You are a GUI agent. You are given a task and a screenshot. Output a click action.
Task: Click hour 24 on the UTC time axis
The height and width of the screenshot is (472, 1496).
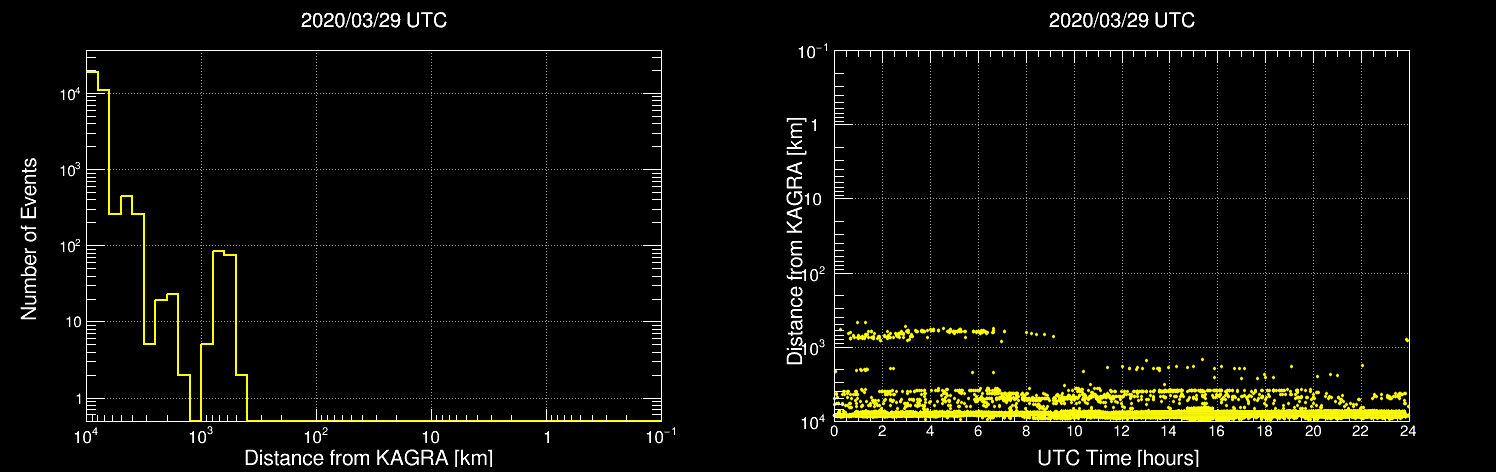(1408, 432)
